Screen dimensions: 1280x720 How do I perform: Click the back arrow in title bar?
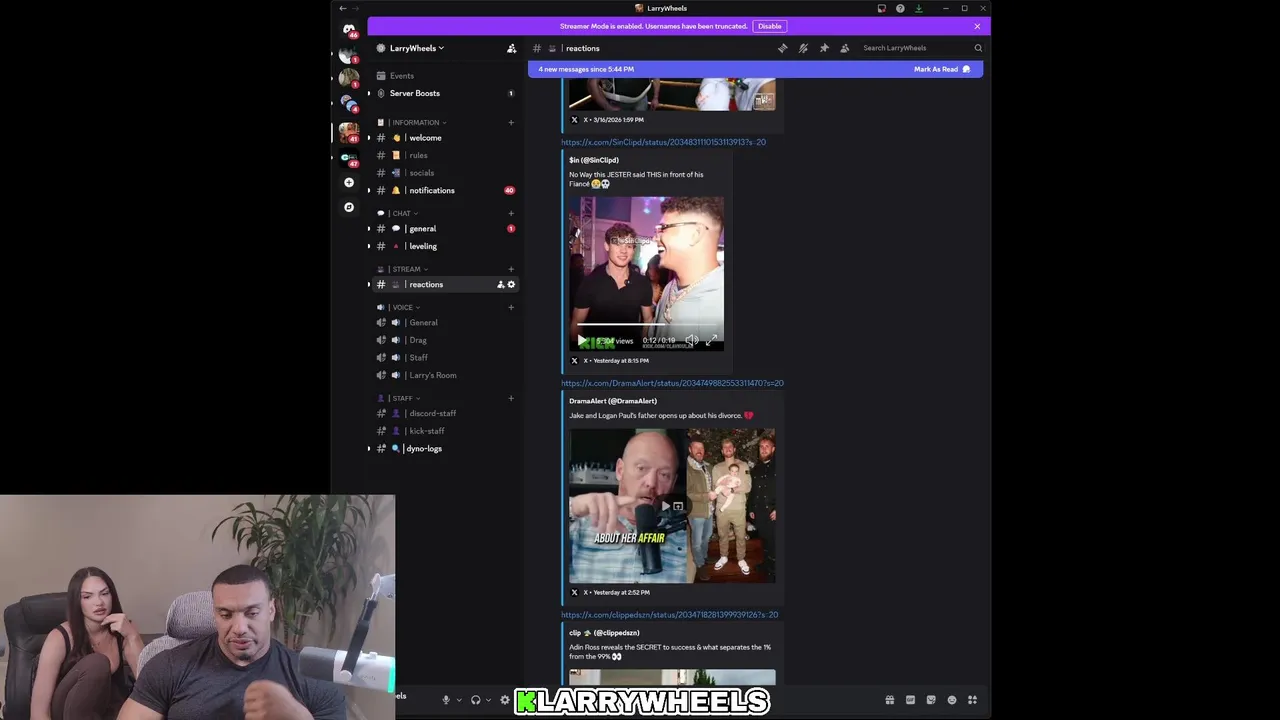(343, 8)
